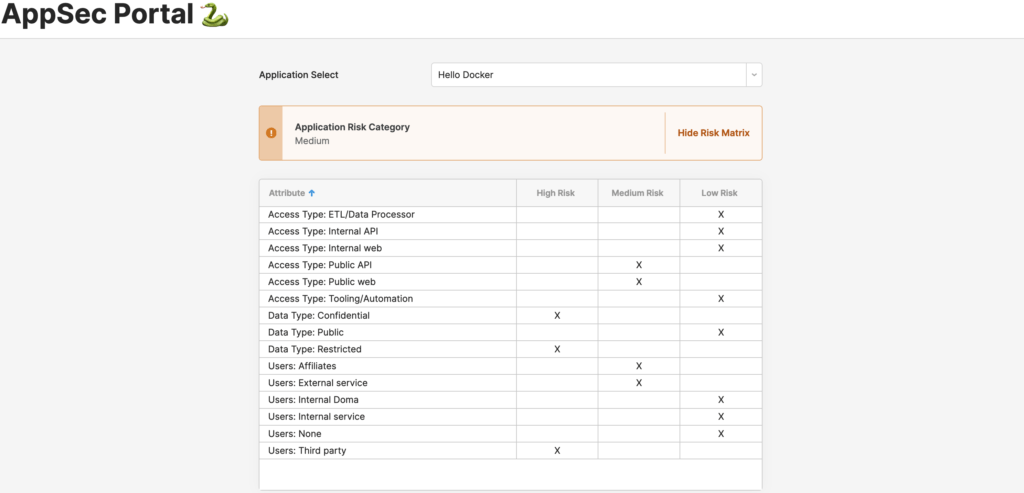The width and height of the screenshot is (1024, 493).
Task: Click High Risk X for Data Type: Confidential
Action: pos(557,315)
